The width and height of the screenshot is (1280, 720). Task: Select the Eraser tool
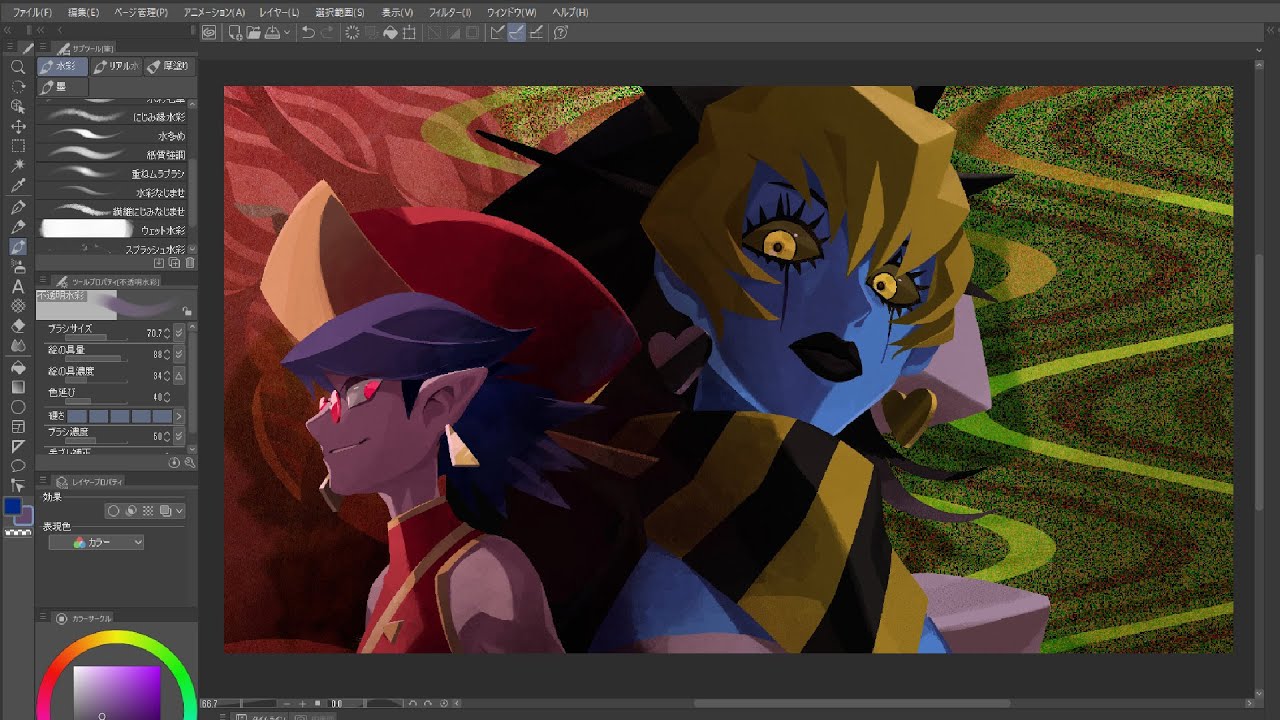pos(18,326)
